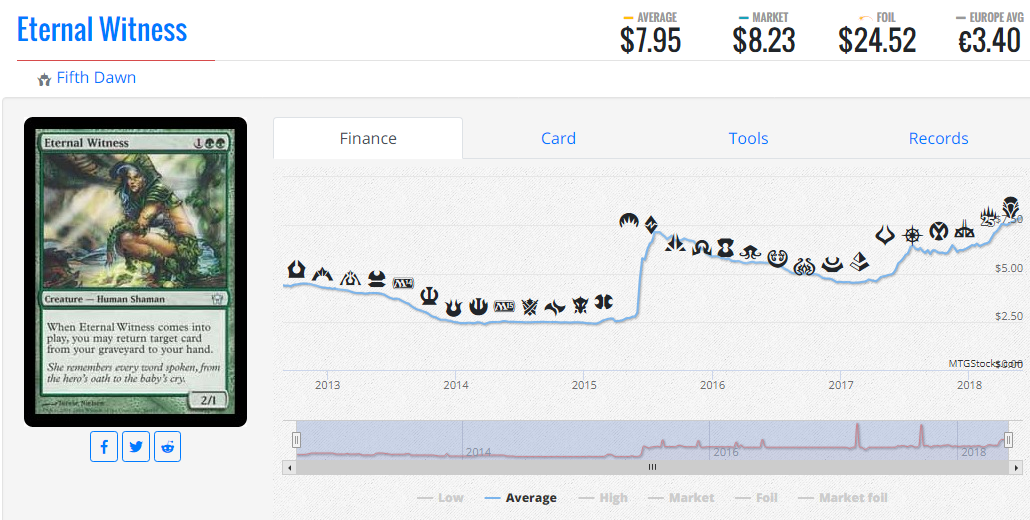
Task: Click the Ixalan compass set icon
Action: (912, 234)
